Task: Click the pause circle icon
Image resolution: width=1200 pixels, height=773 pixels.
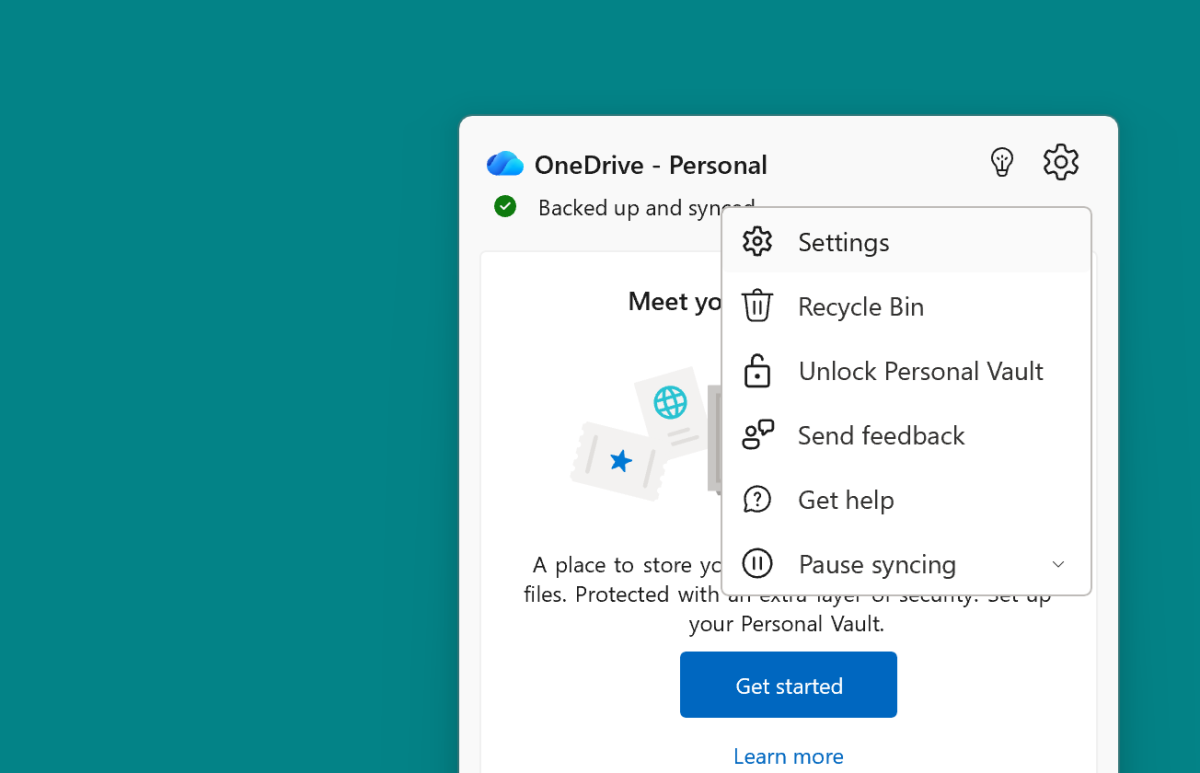Action: click(x=757, y=564)
